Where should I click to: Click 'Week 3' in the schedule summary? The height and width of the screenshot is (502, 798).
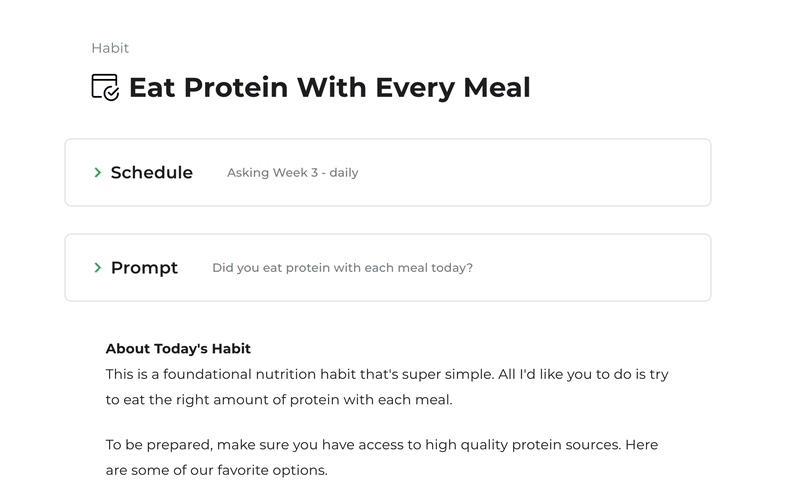(295, 173)
